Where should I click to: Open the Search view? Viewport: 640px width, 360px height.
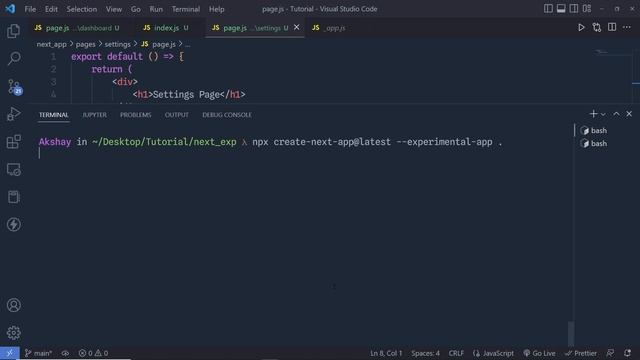[x=13, y=58]
